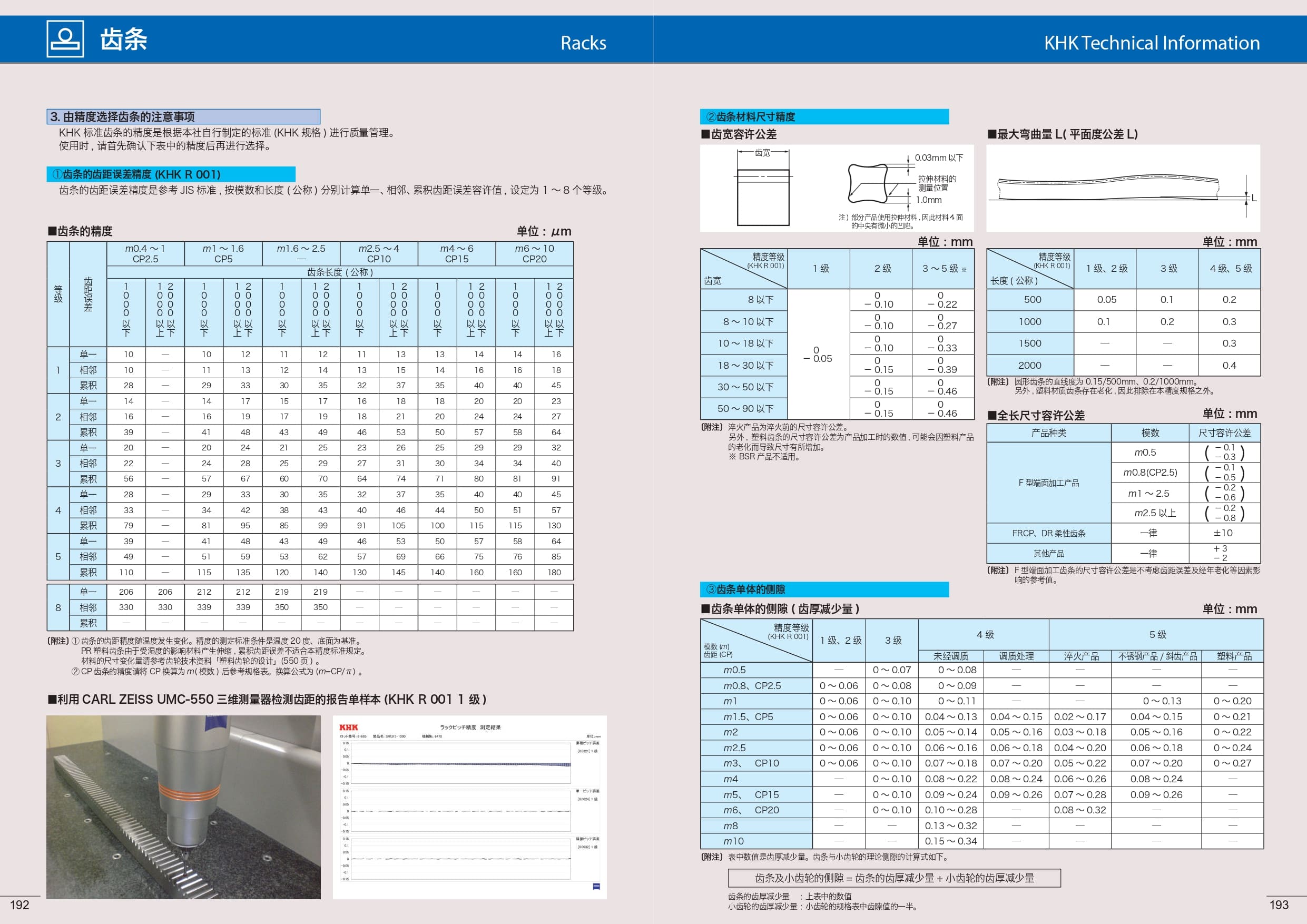The width and height of the screenshot is (1307, 924).
Task: Click the KHK logo on the report sample
Action: pyautogui.click(x=348, y=727)
